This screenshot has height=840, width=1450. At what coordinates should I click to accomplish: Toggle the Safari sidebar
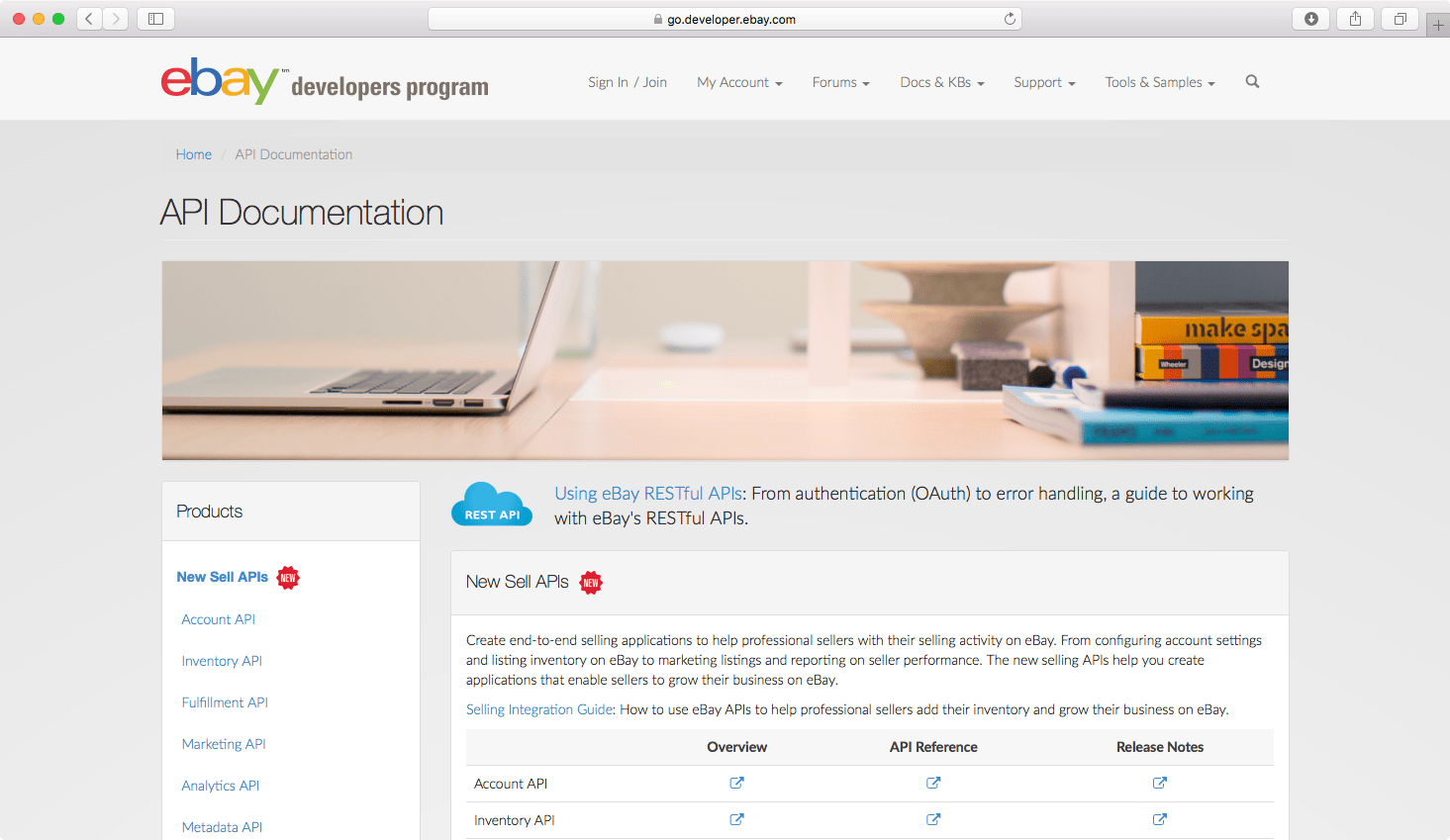[x=155, y=18]
